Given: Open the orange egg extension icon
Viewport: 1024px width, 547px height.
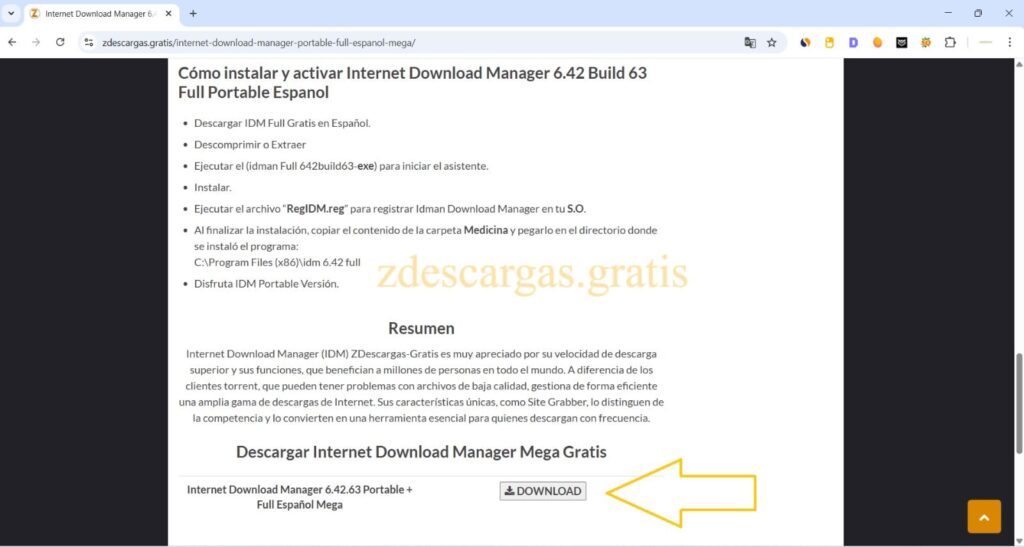Looking at the screenshot, I should (x=877, y=42).
